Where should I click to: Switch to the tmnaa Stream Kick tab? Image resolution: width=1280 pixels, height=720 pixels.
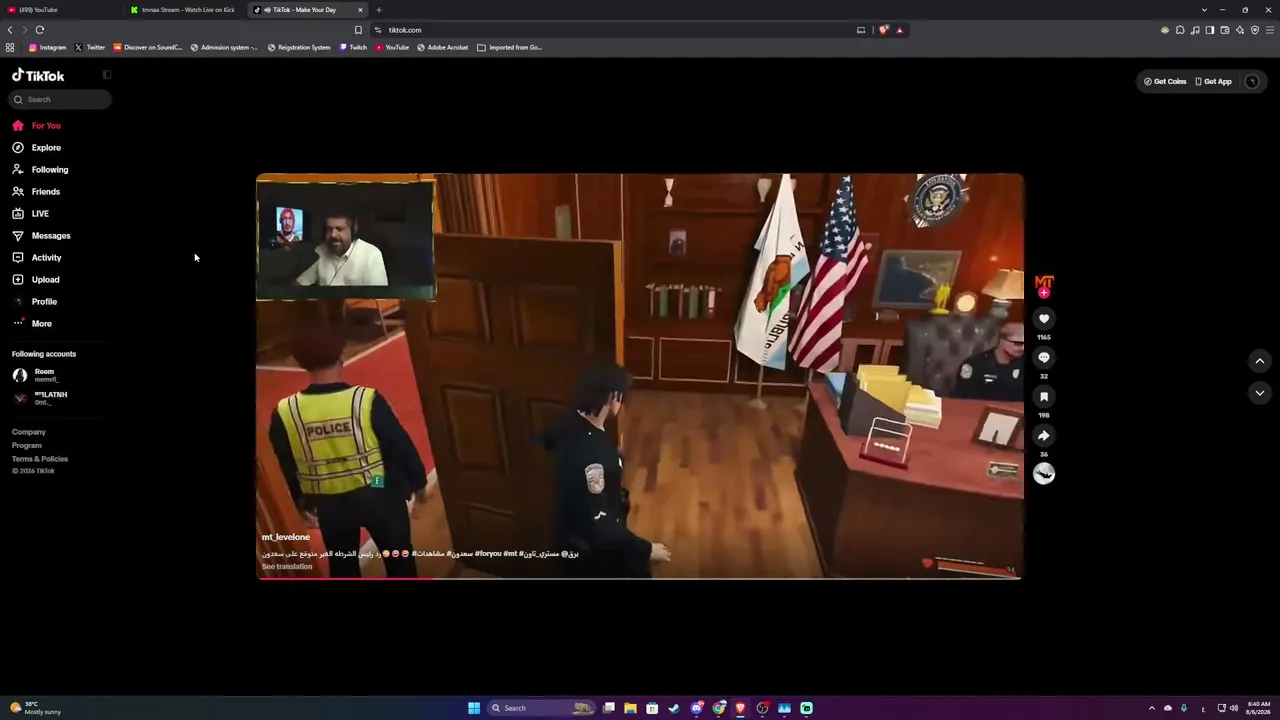(184, 10)
